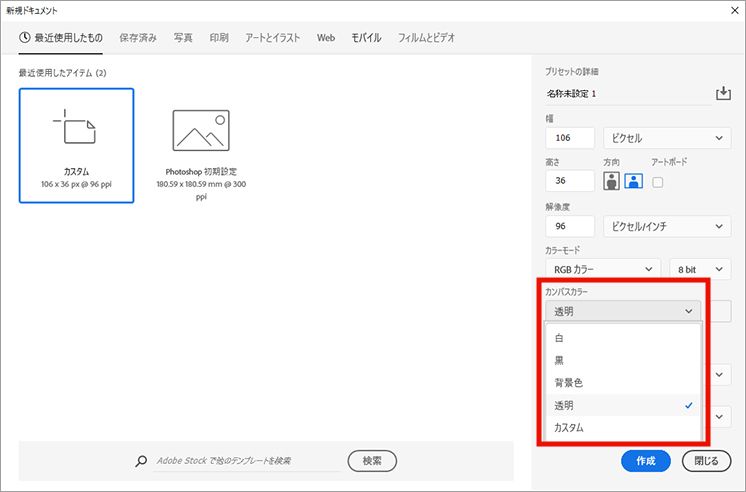Image resolution: width=746 pixels, height=492 pixels.
Task: Click the プリセットの詳細 heading
Action: [x=572, y=71]
